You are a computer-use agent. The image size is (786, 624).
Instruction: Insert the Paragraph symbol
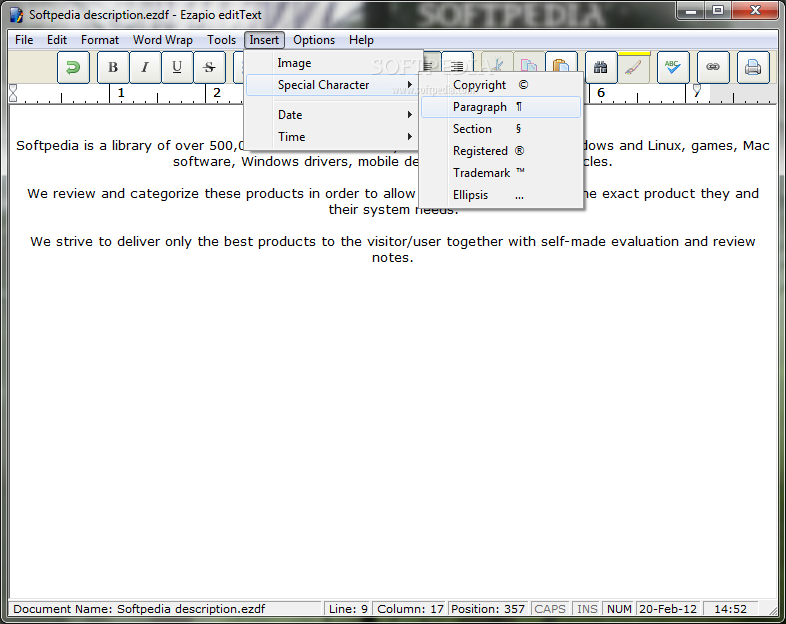pos(501,107)
